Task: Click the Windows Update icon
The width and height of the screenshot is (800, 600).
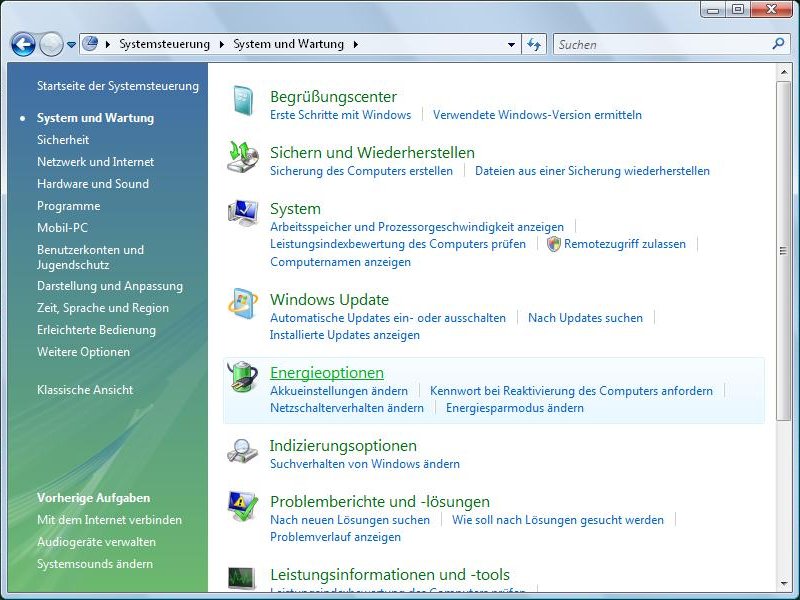Action: (x=243, y=304)
